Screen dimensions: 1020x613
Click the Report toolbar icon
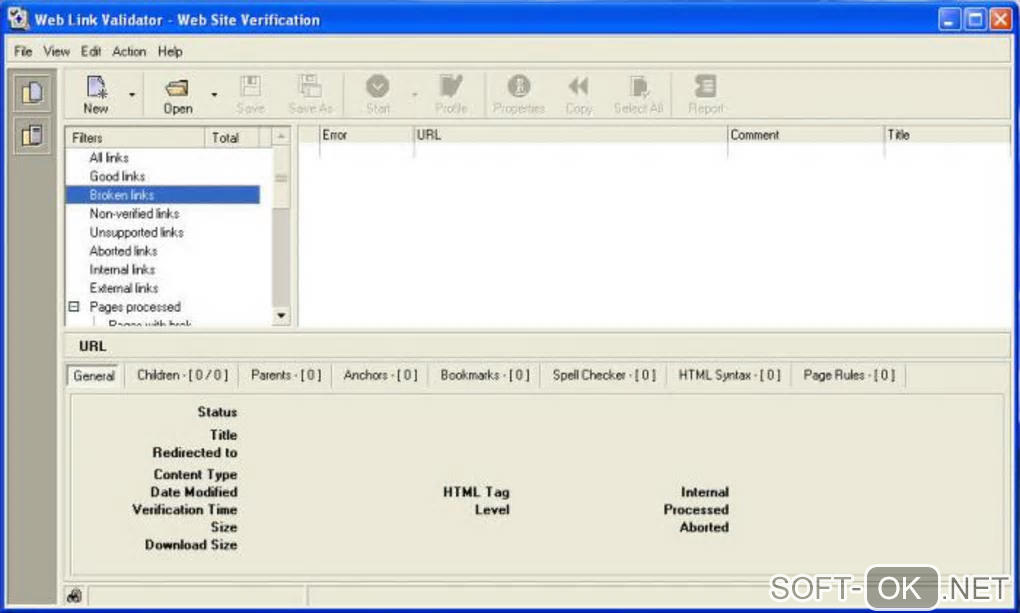point(705,89)
